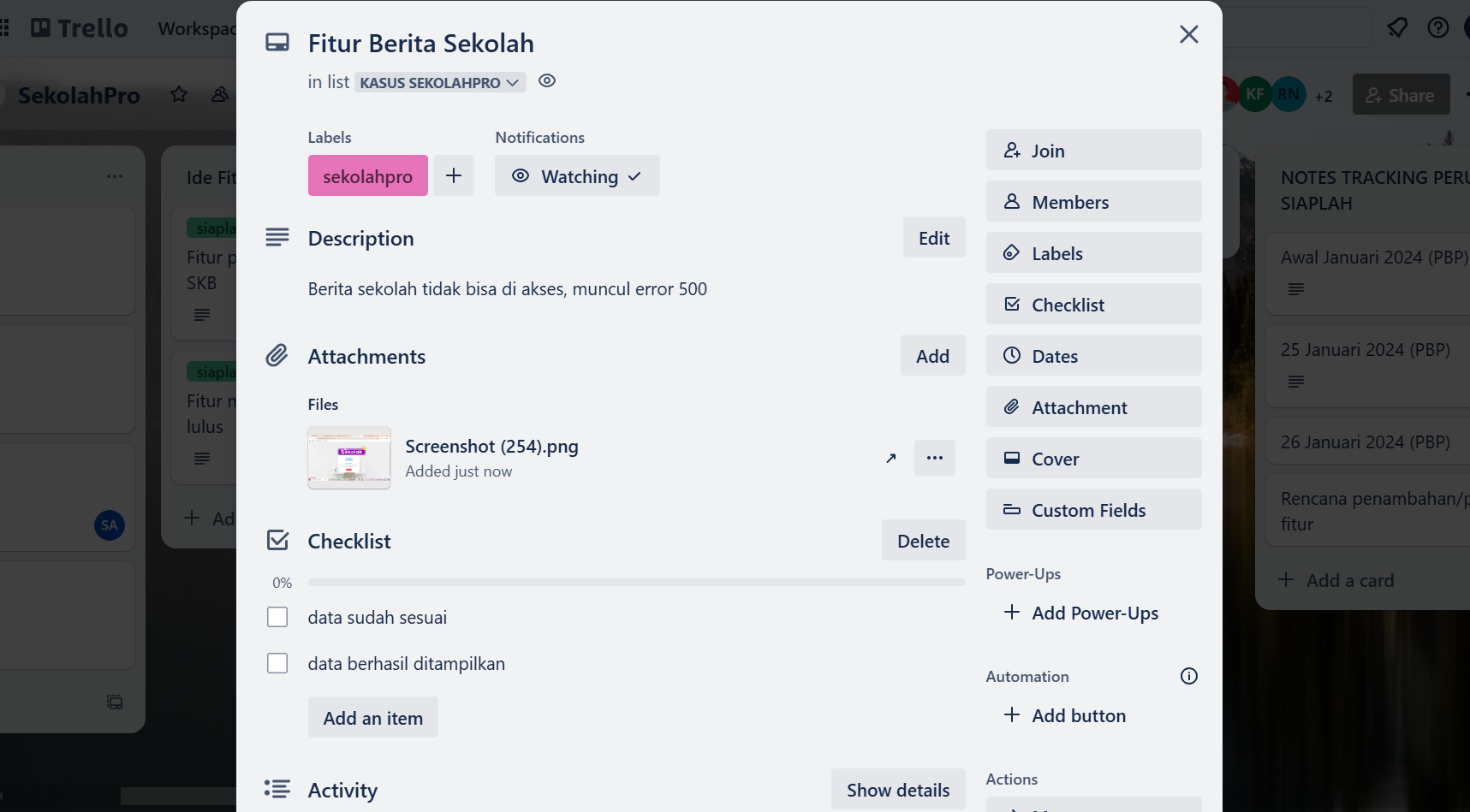
Task: Toggle the Watching notifications button
Action: pyautogui.click(x=577, y=176)
